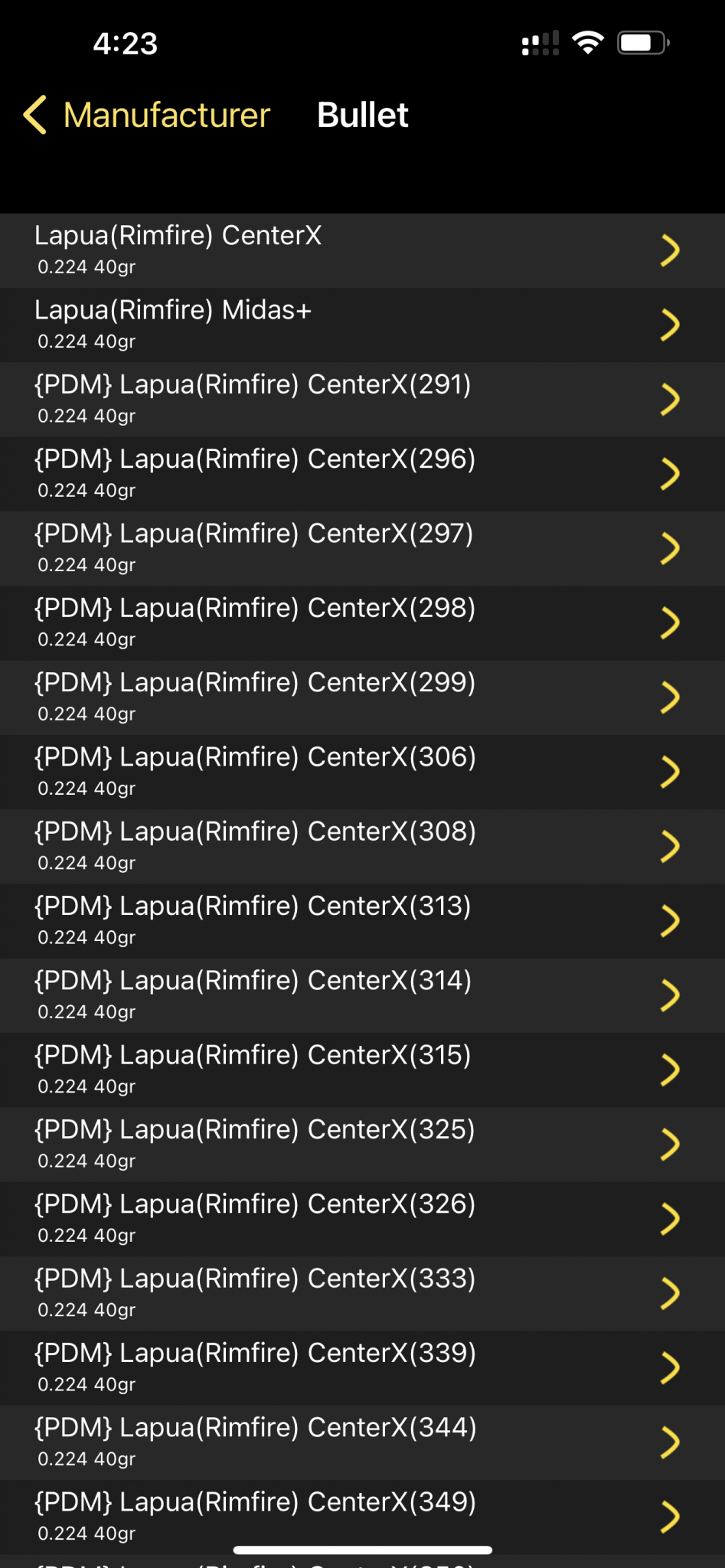725x1568 pixels.
Task: Tap chevron next to CenterX(297)
Action: click(669, 548)
